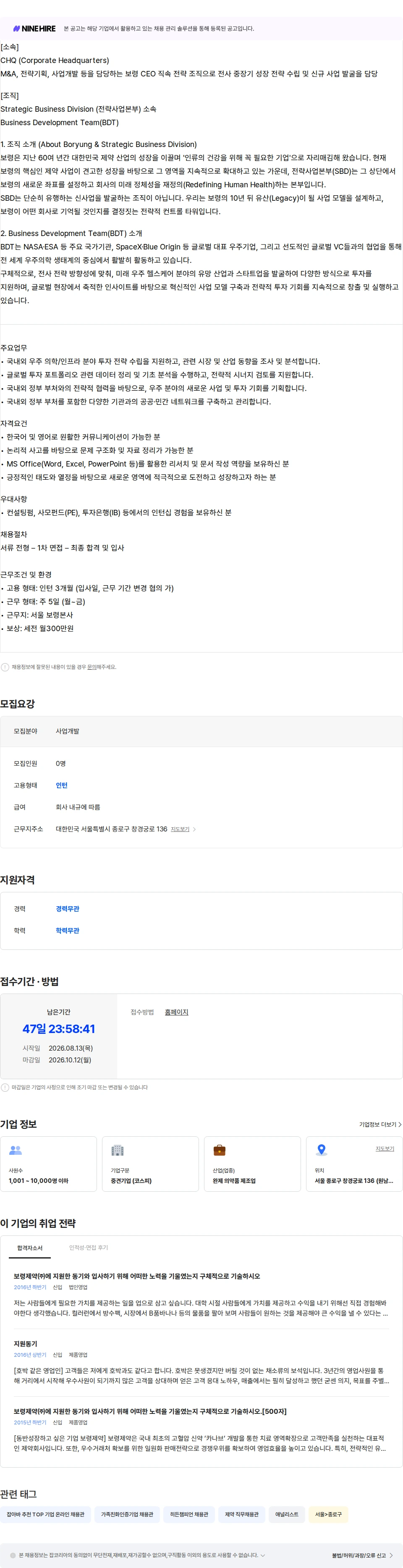Select the 합격자소서 tab
The width and height of the screenshot is (403, 1568).
pyautogui.click(x=30, y=1248)
